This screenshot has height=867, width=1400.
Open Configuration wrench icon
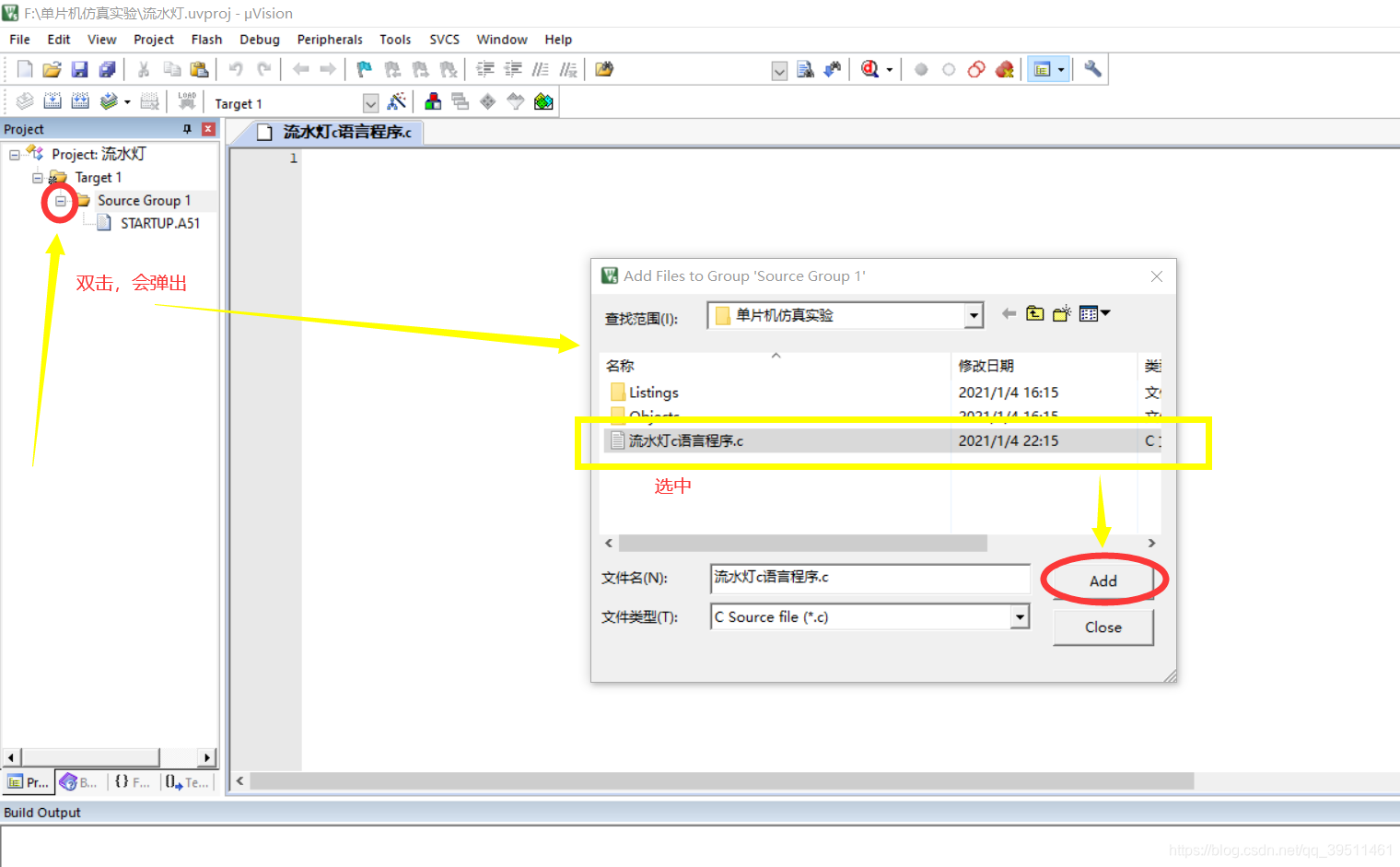point(1092,69)
